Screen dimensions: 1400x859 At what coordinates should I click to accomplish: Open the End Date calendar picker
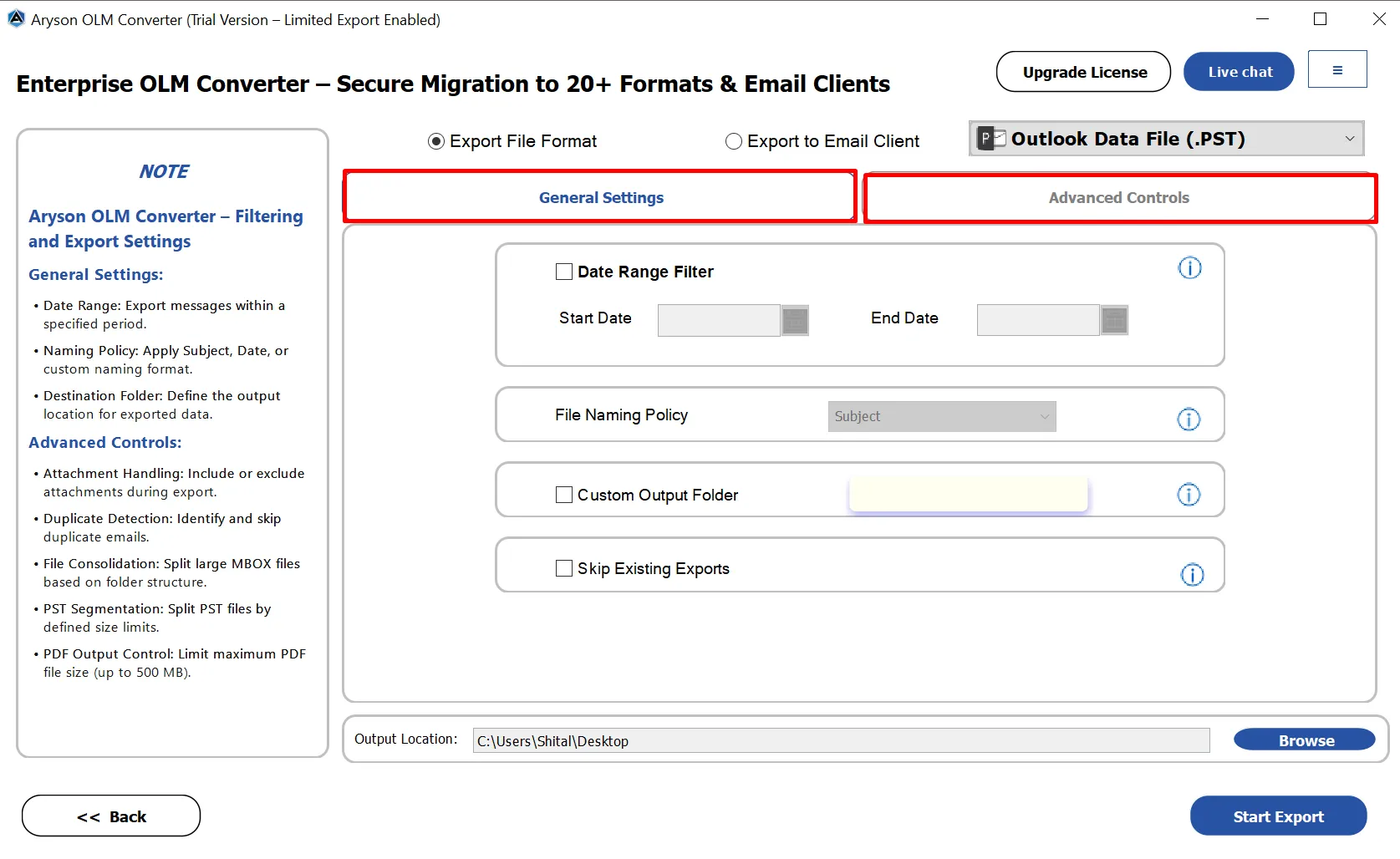coord(1114,320)
